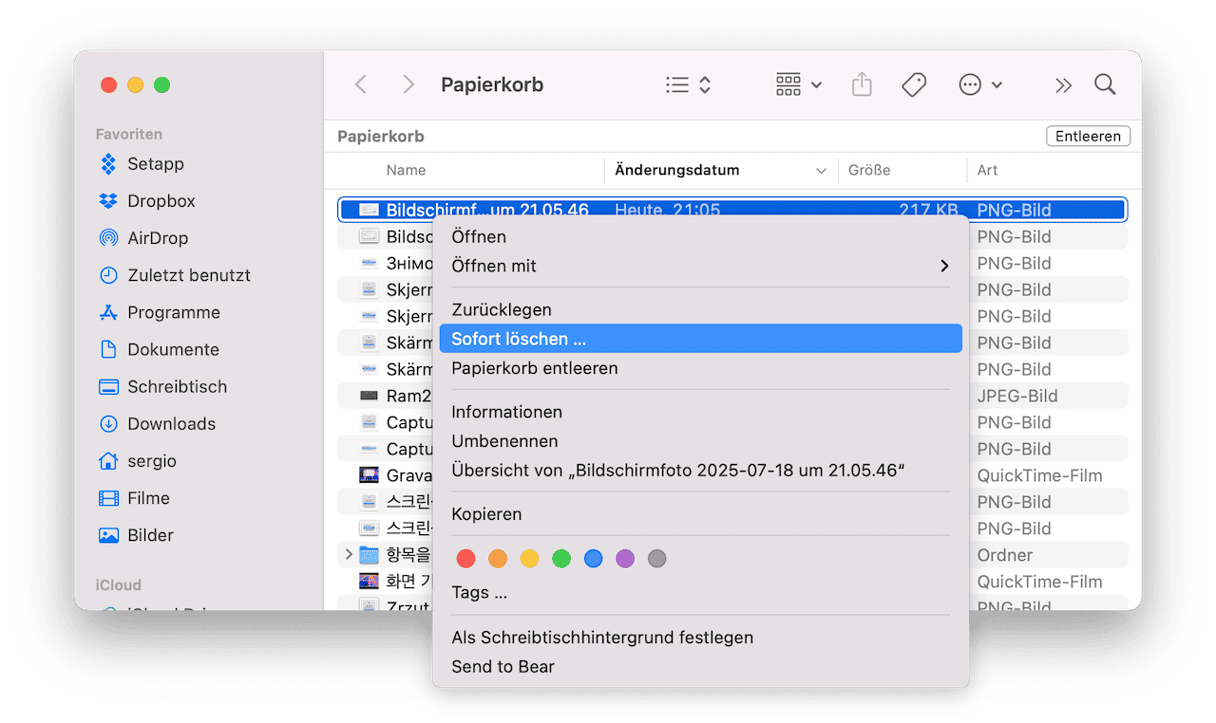Image resolution: width=1216 pixels, height=723 pixels.
Task: Select Zurücklegen in the context menu
Action: click(501, 310)
